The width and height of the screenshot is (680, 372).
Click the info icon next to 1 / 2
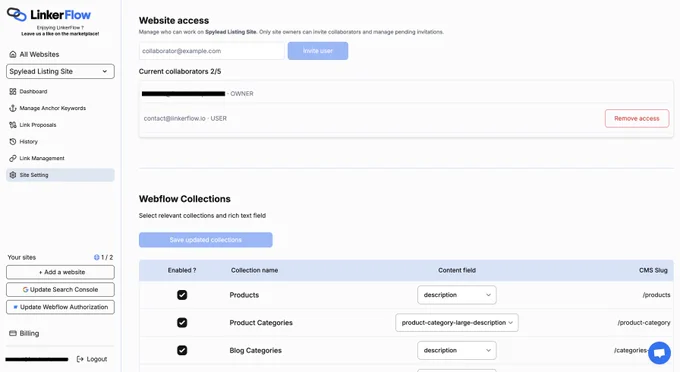[96, 257]
